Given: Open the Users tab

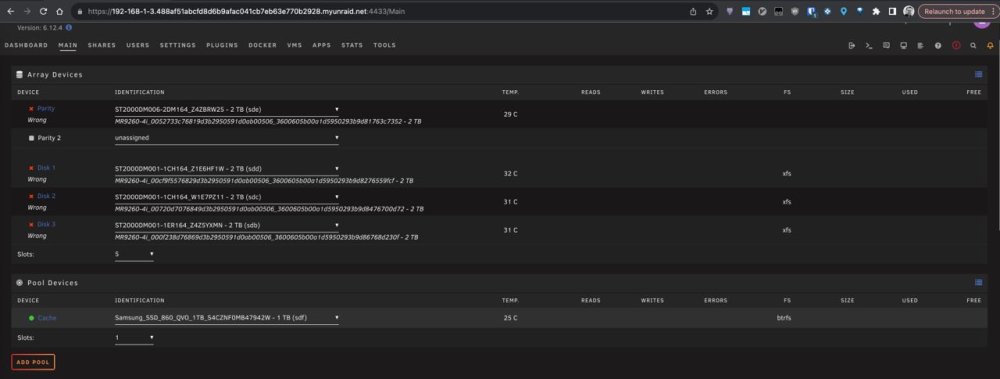Looking at the screenshot, I should coord(138,45).
